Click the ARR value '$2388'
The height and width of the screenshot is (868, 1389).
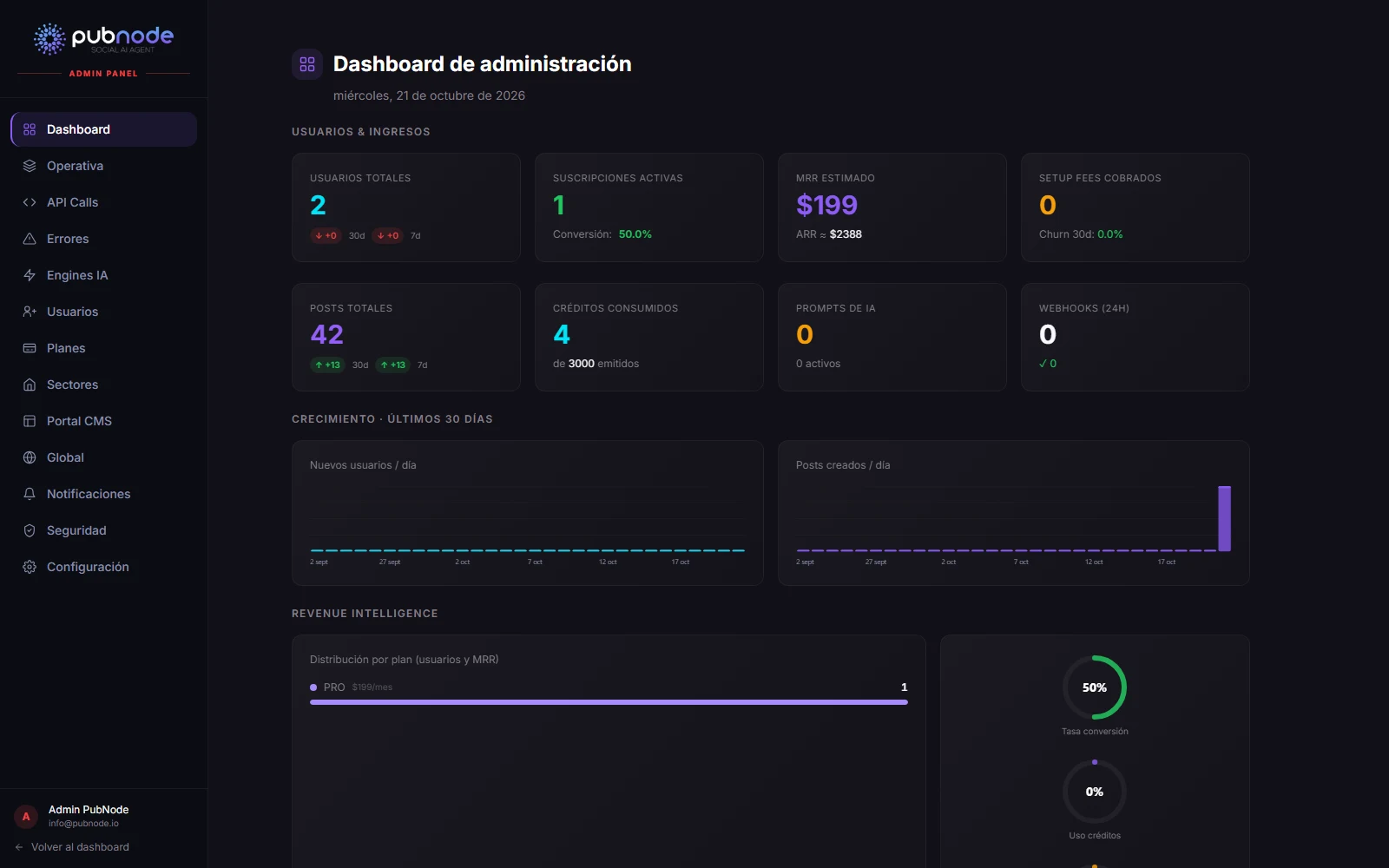pos(846,234)
